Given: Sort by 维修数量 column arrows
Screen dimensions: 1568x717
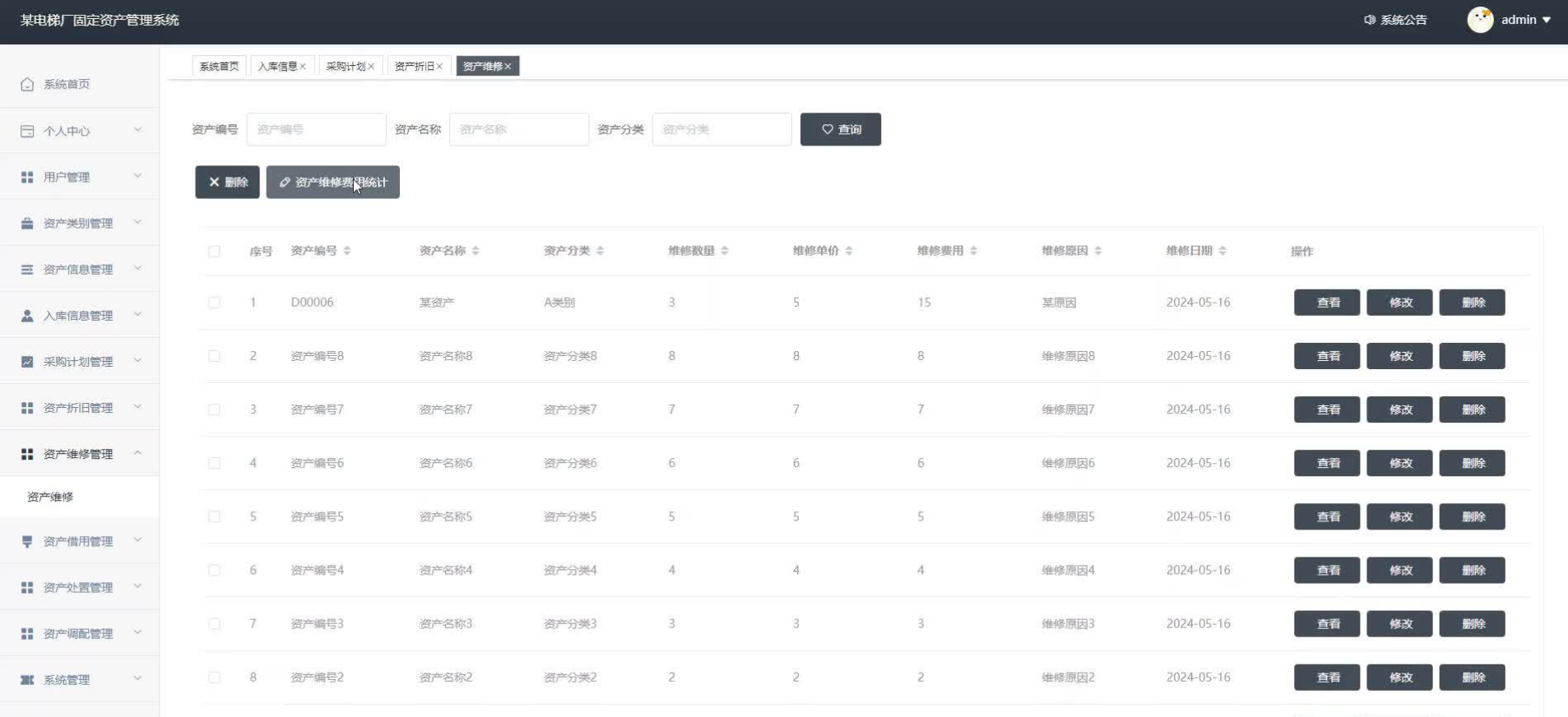Looking at the screenshot, I should [725, 251].
